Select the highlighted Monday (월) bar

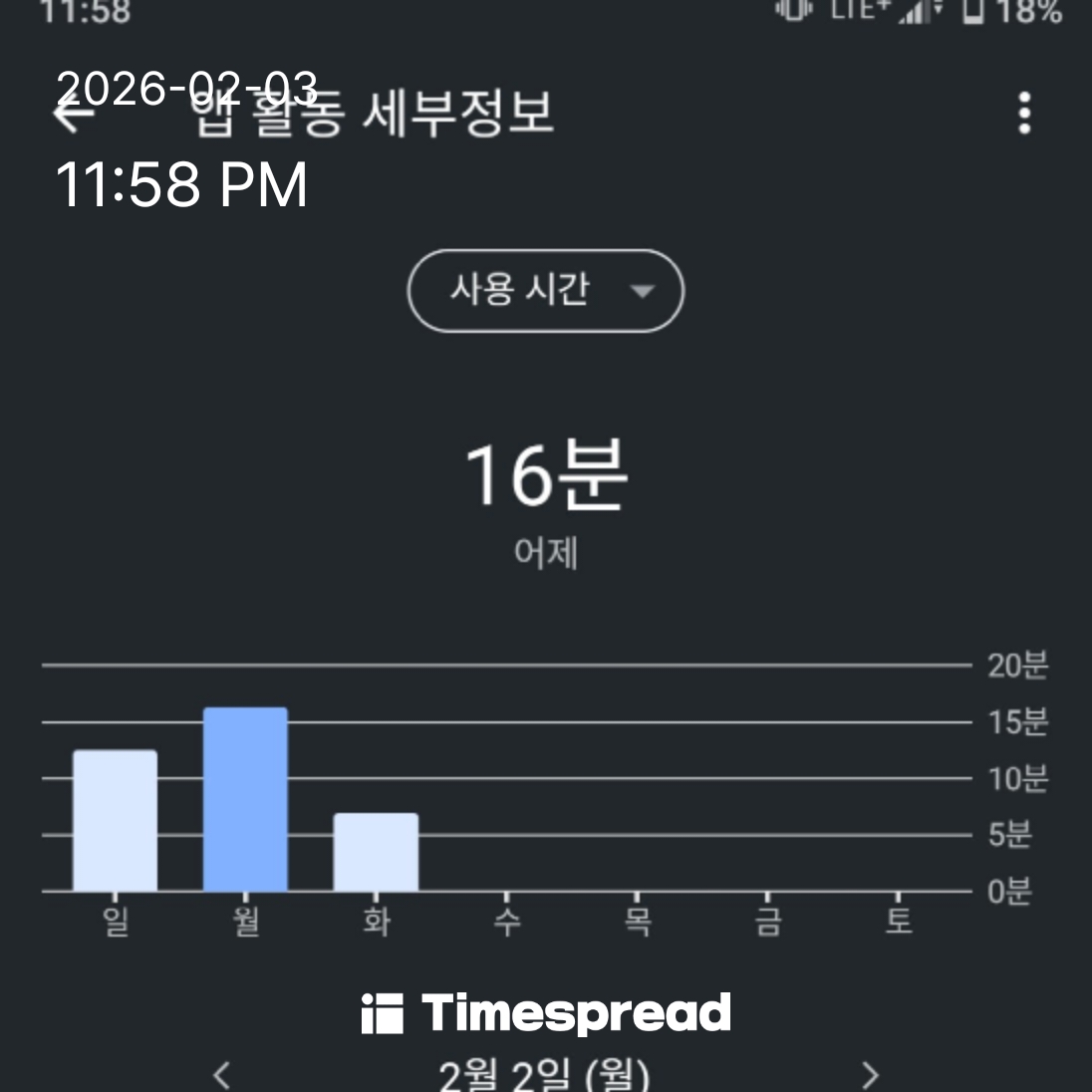[245, 799]
